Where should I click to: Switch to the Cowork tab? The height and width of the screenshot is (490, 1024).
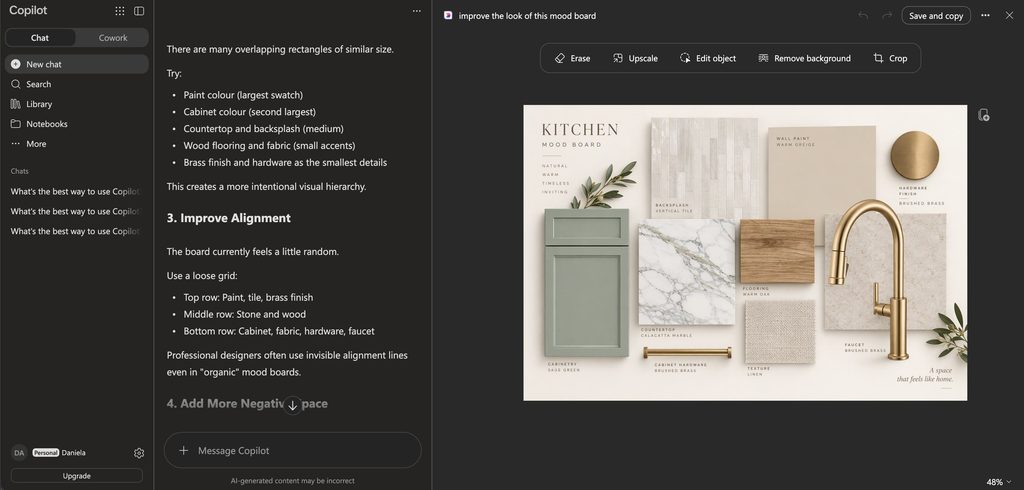click(113, 38)
